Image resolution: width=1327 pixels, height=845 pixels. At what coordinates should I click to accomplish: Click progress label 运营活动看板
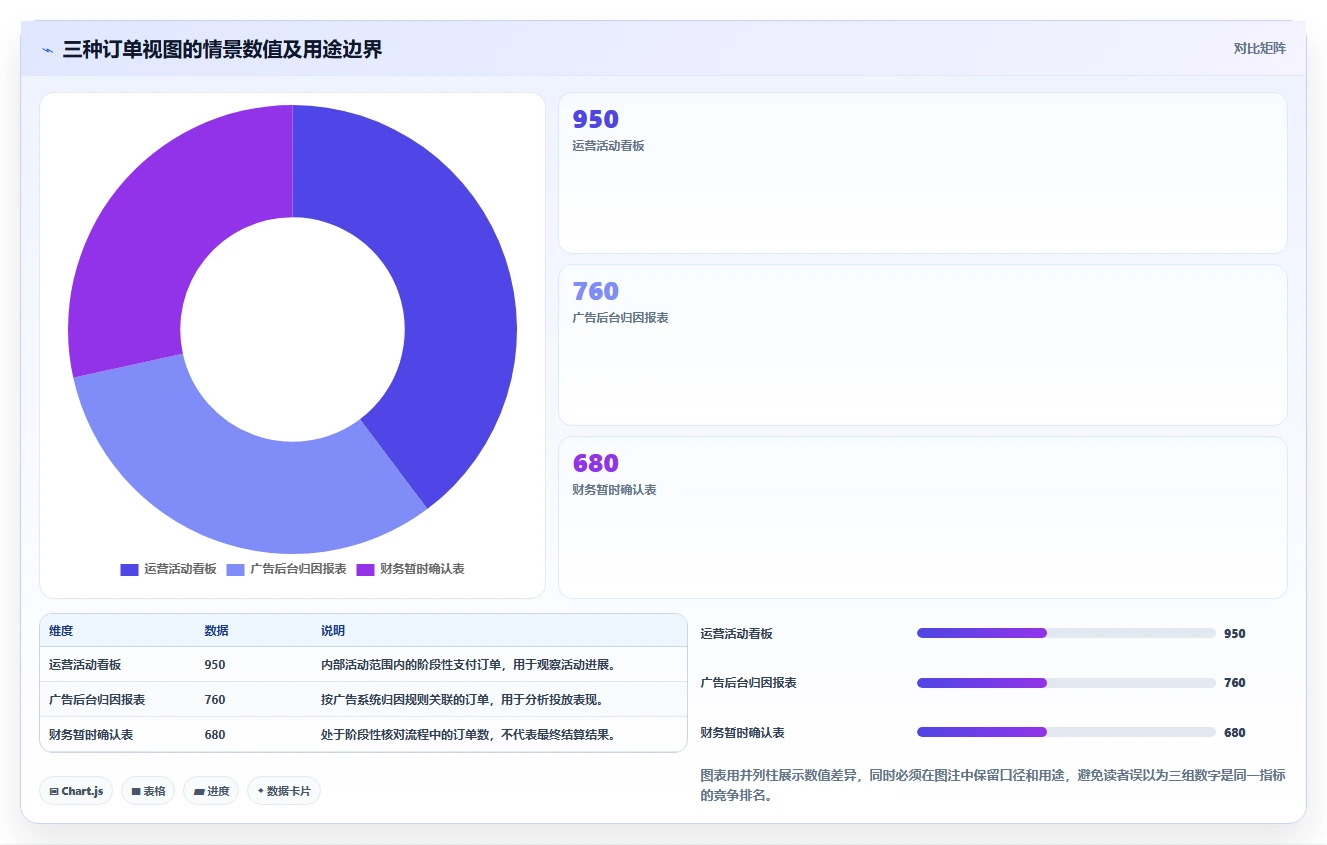pyautogui.click(x=736, y=634)
